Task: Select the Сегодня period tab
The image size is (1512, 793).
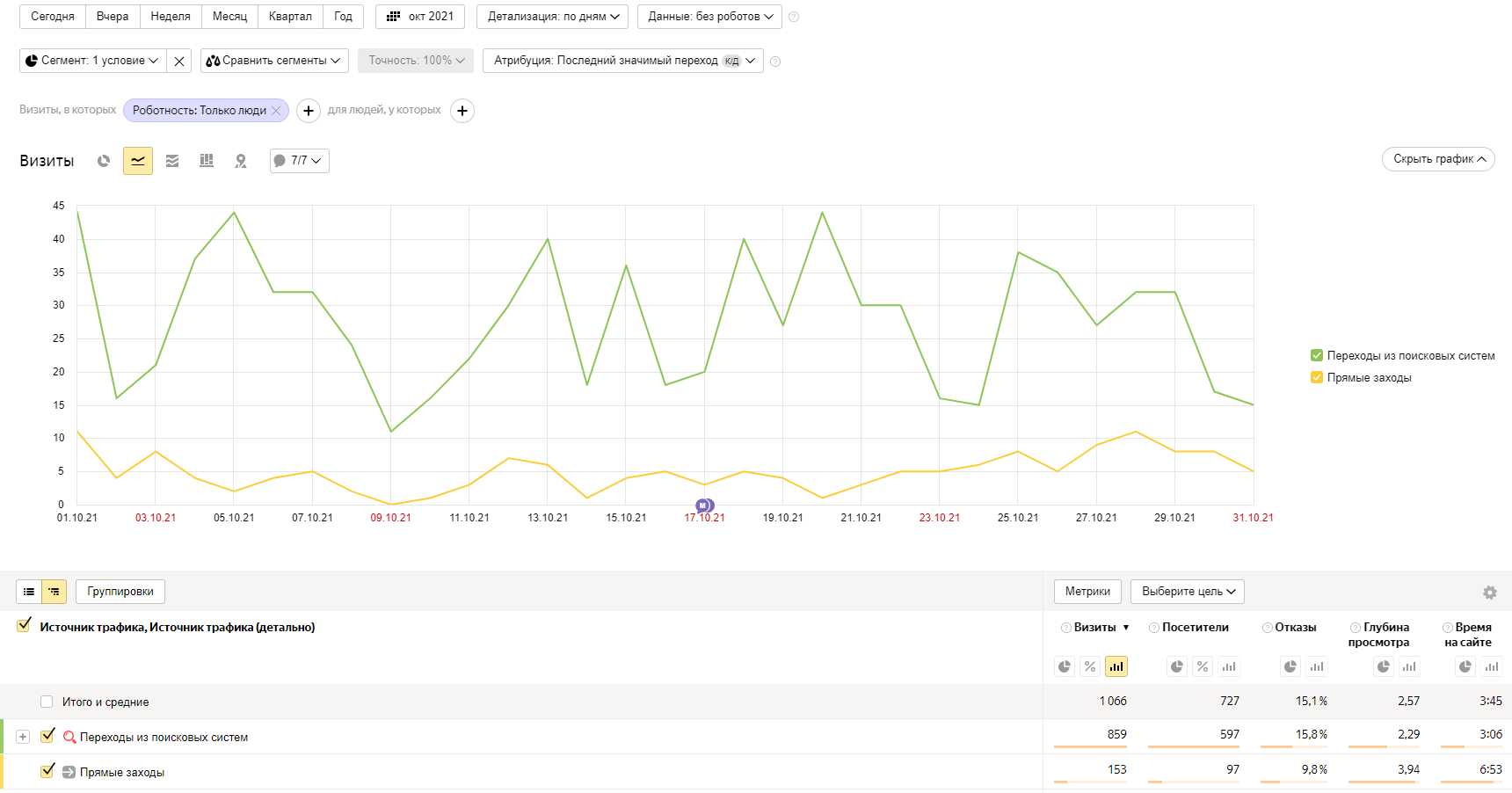Action: tap(53, 17)
